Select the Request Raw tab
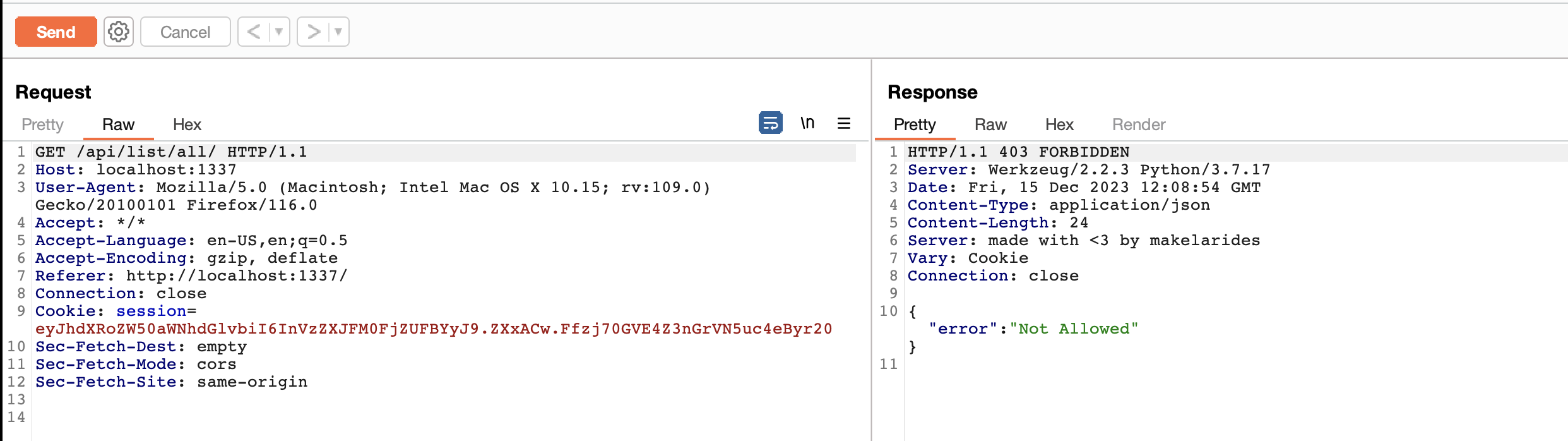 pyautogui.click(x=118, y=124)
